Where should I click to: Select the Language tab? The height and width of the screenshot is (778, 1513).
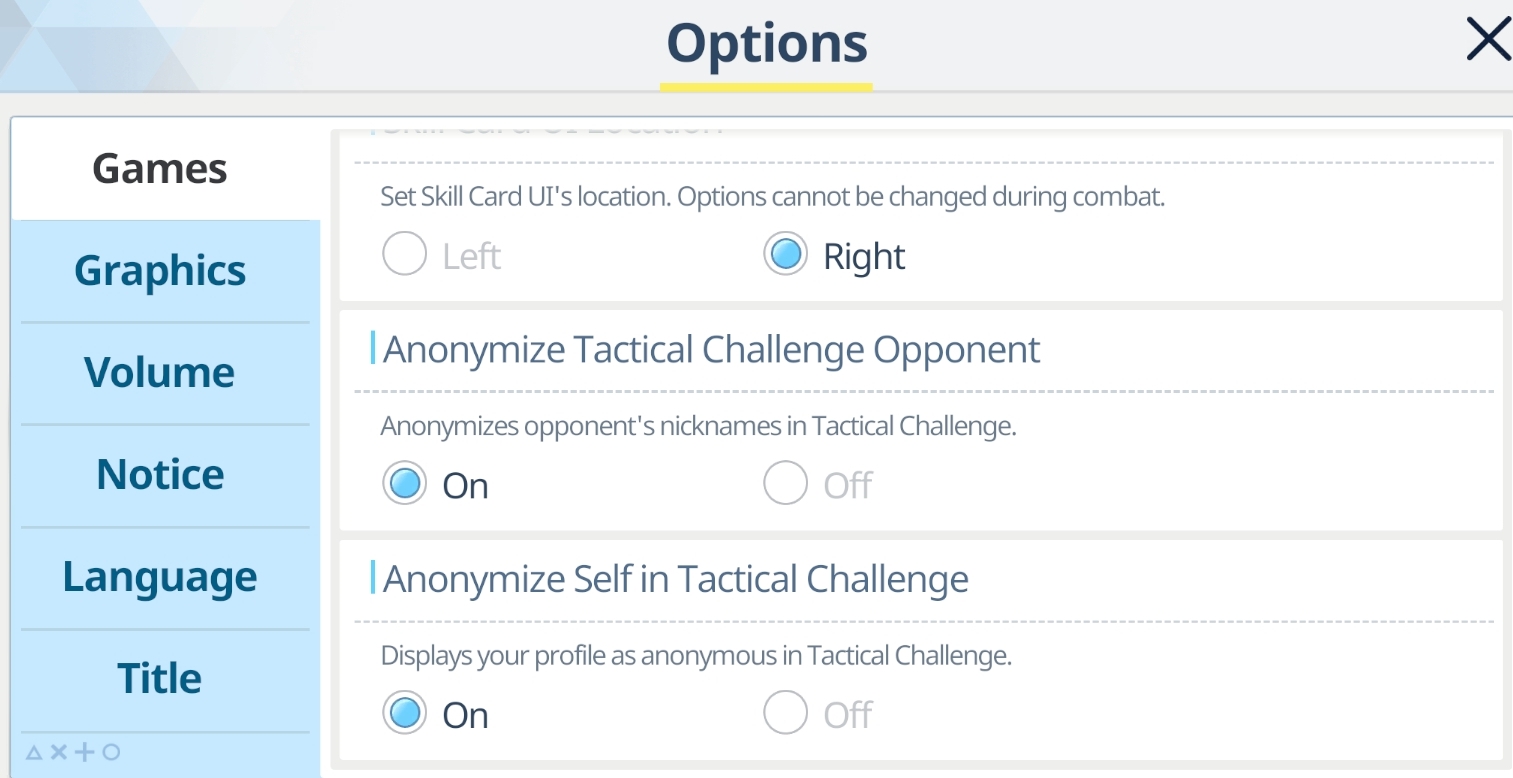point(160,577)
